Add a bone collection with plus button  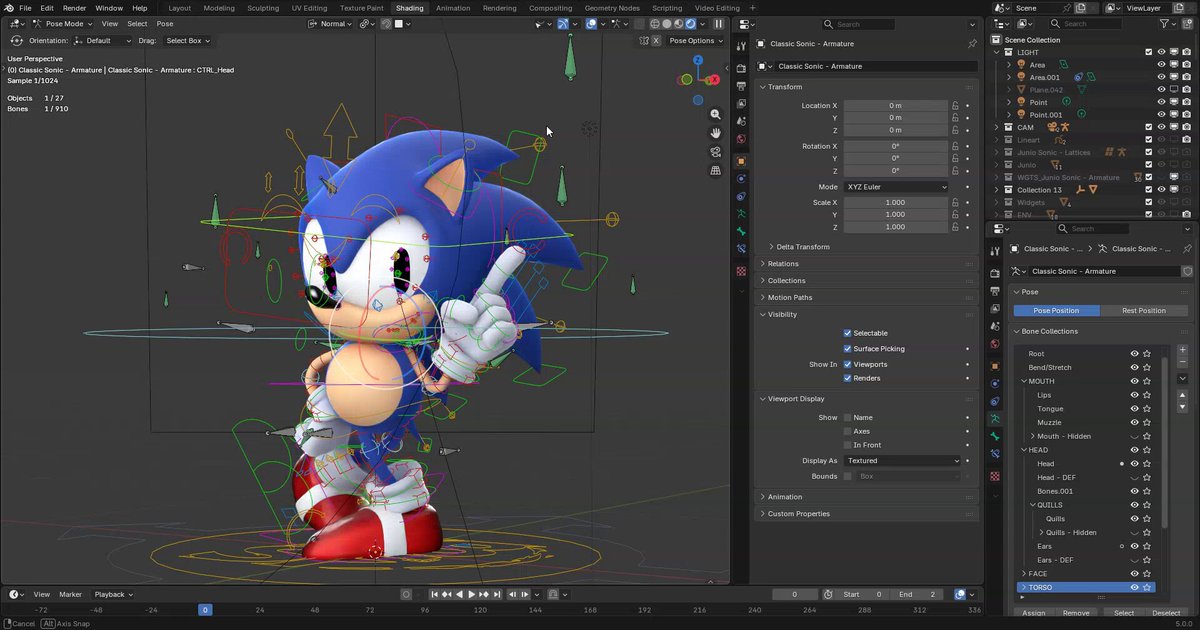(x=1183, y=350)
